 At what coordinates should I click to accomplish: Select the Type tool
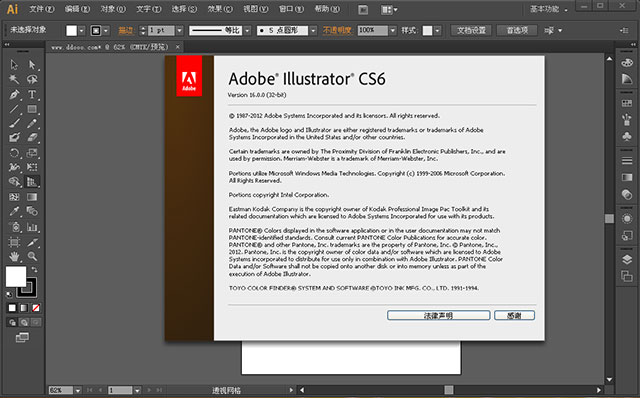(32, 94)
